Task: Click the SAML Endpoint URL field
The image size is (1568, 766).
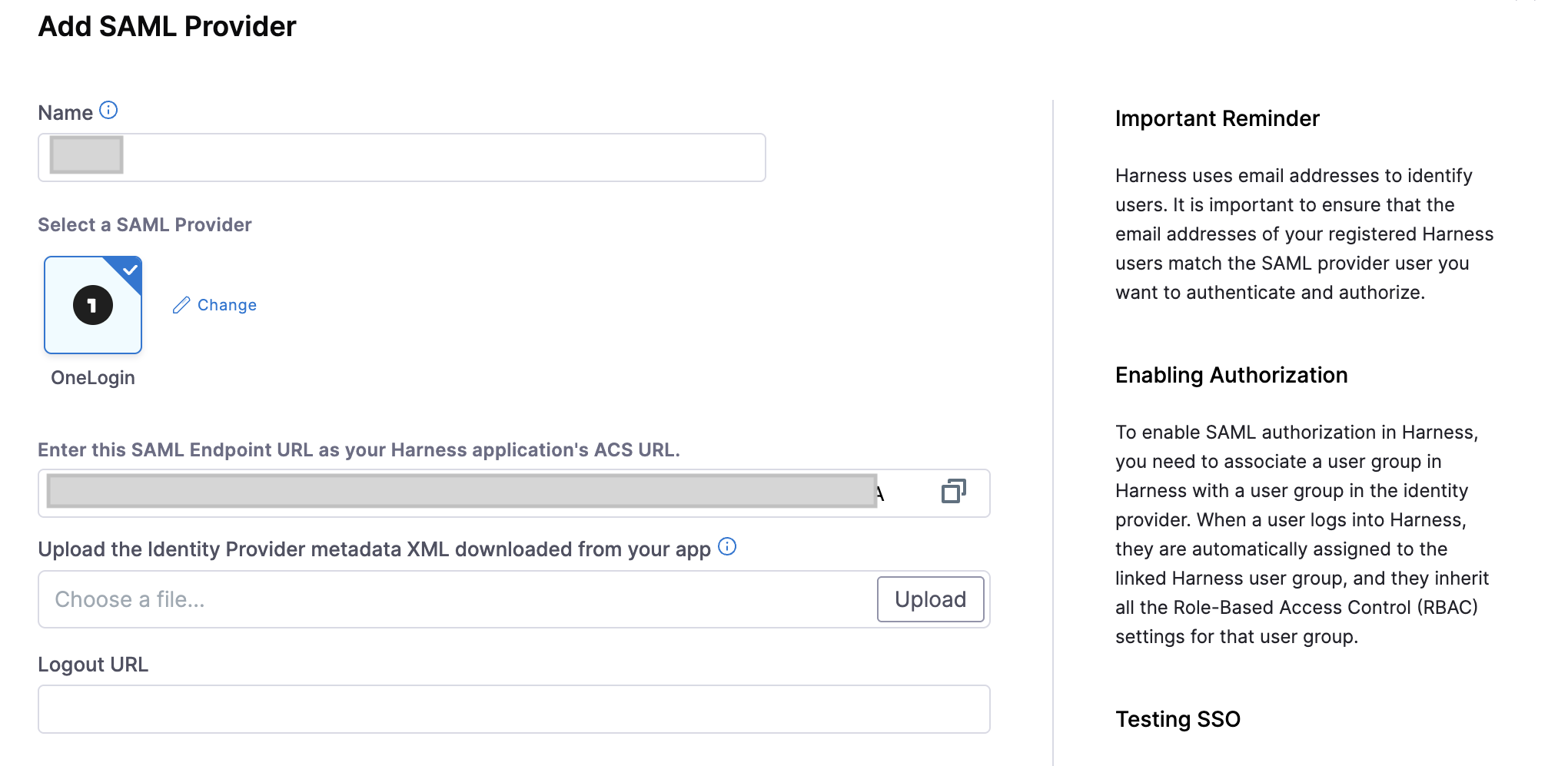Action: point(461,492)
